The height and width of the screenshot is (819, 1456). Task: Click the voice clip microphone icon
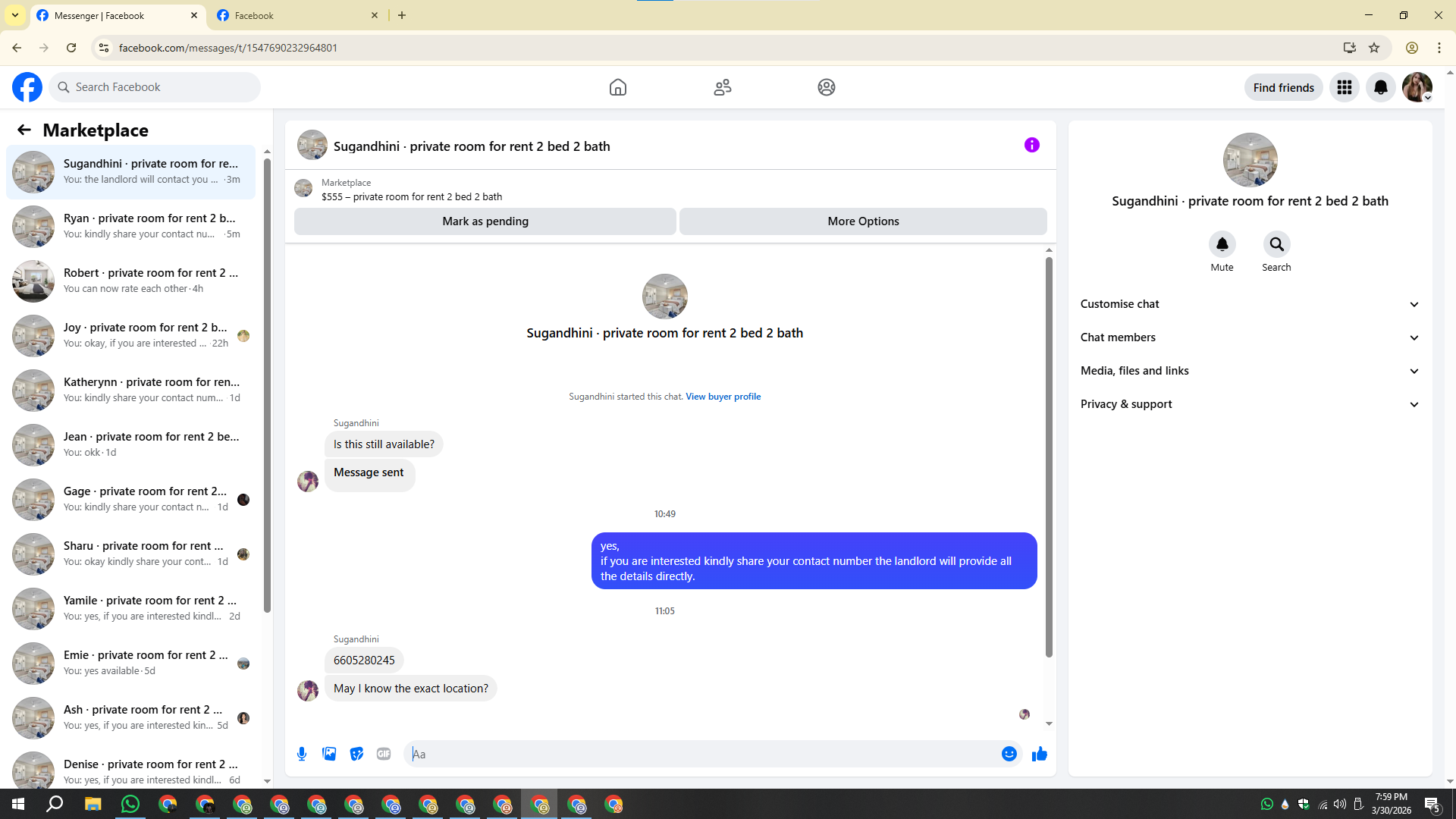[x=302, y=754]
